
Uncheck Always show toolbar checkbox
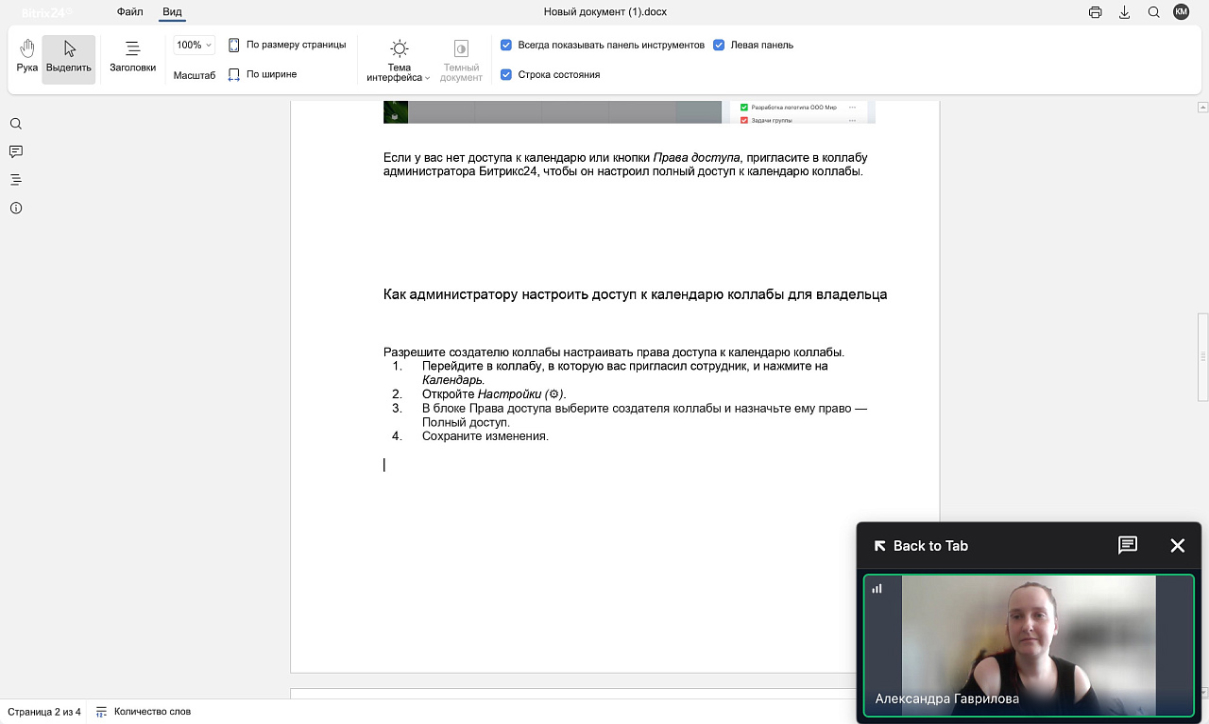tap(506, 45)
